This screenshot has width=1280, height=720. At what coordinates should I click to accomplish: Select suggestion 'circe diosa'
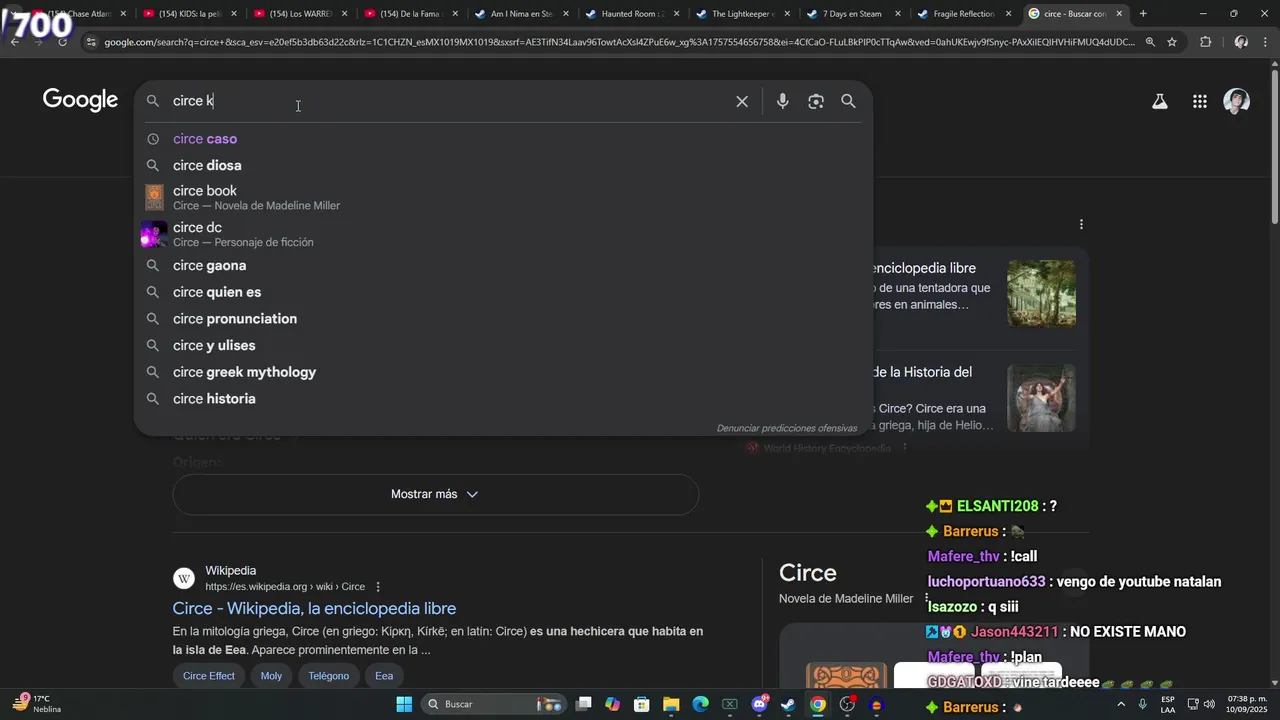(x=503, y=166)
